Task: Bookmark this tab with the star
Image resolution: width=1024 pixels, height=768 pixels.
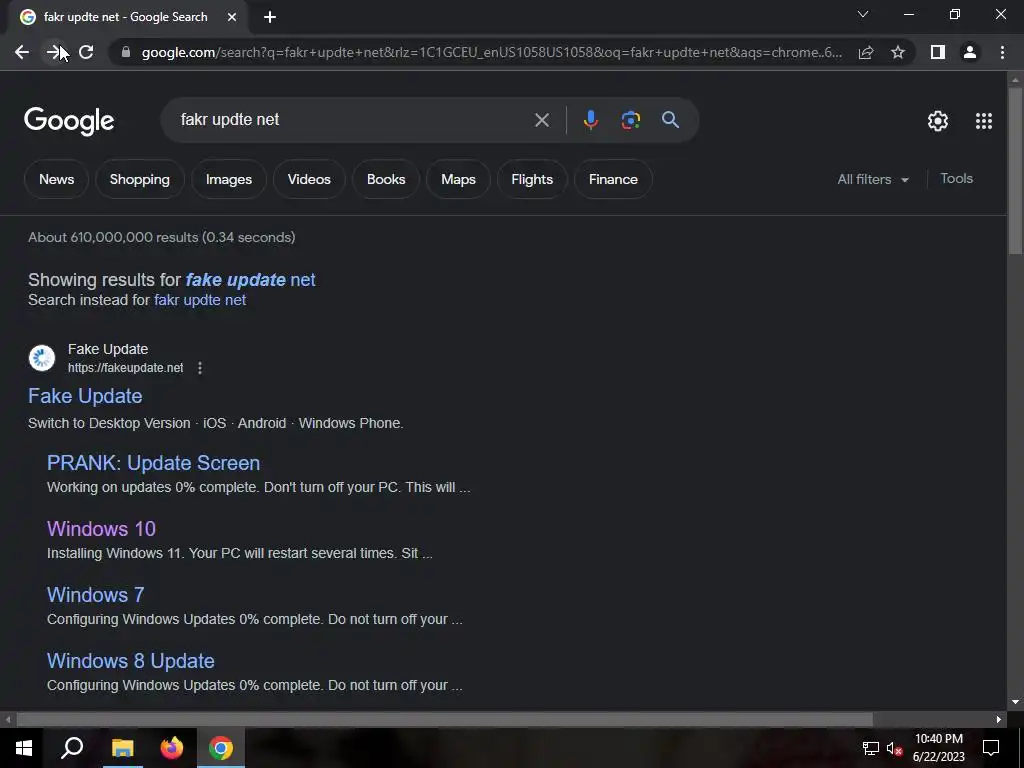Action: (x=898, y=52)
